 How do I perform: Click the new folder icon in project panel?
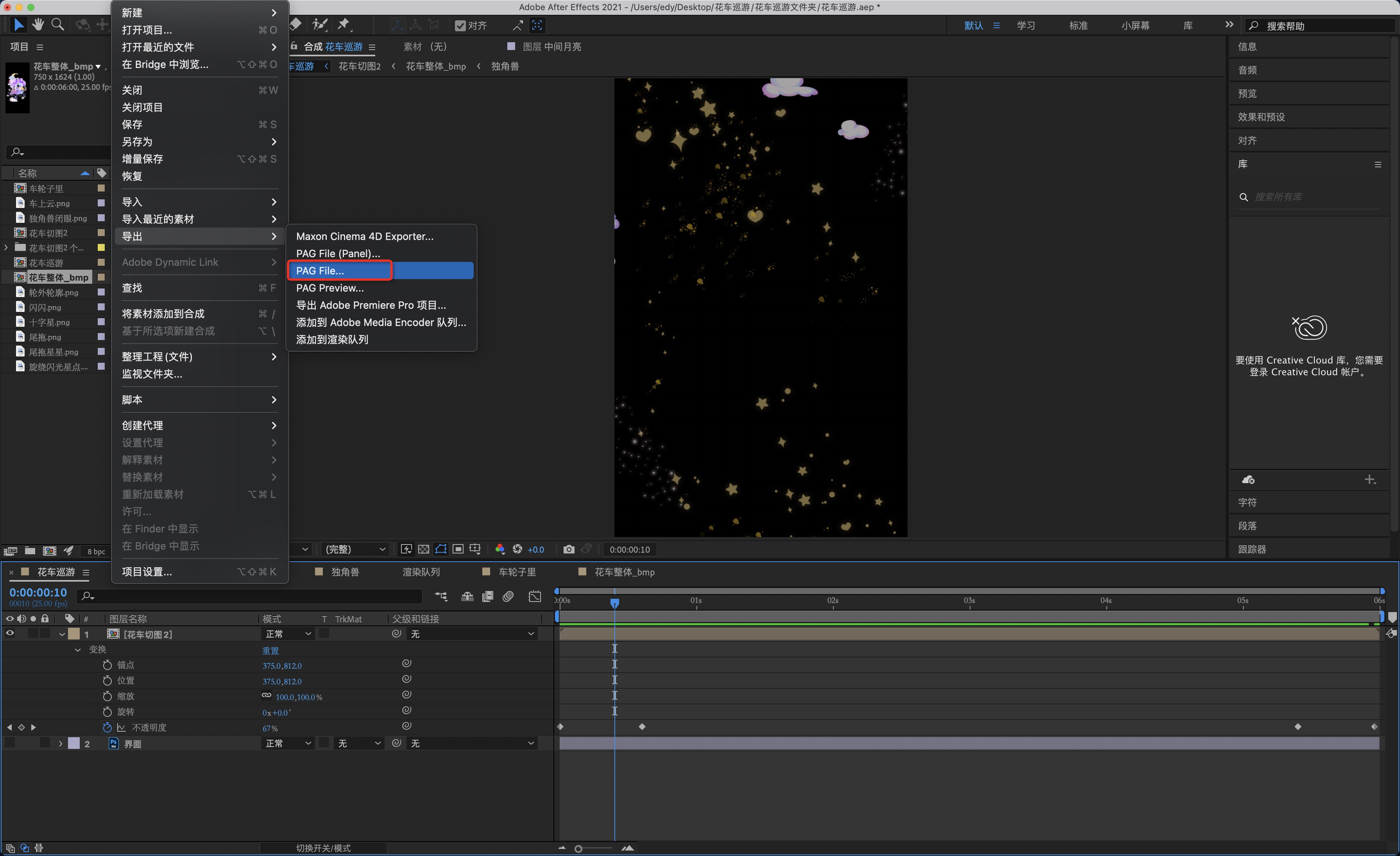[30, 551]
